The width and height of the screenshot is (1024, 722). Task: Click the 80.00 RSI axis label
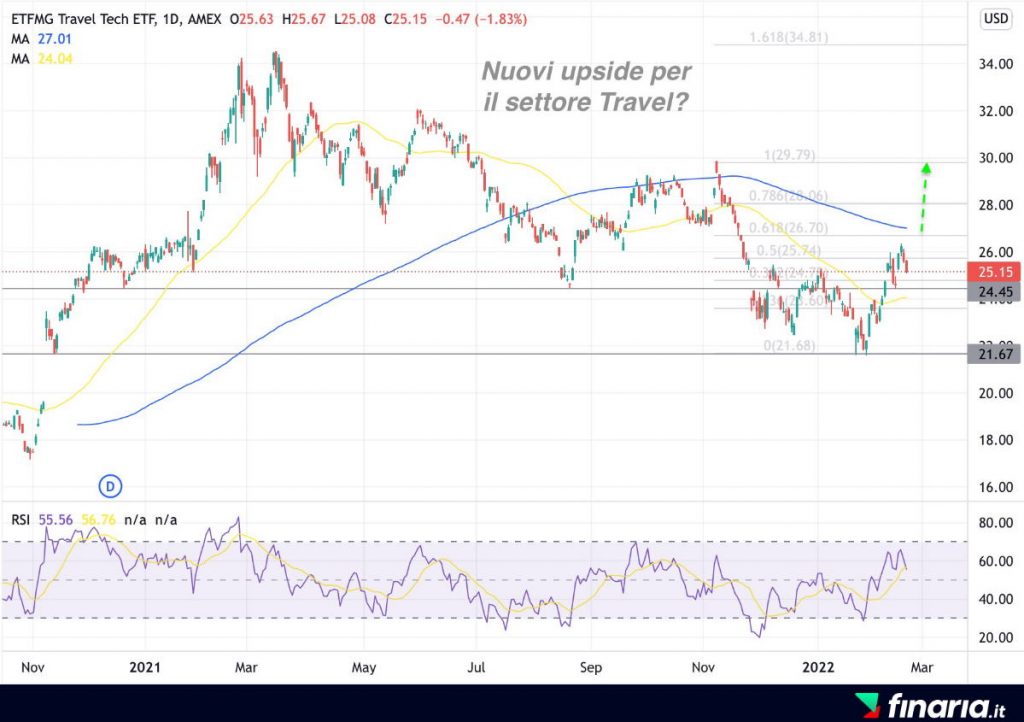(996, 523)
